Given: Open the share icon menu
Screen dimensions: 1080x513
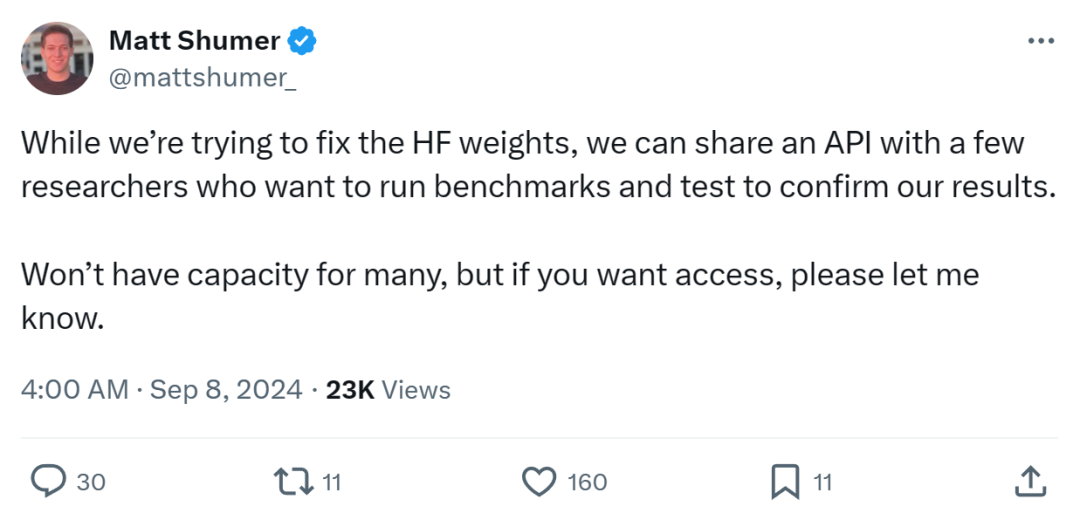Looking at the screenshot, I should tap(1028, 482).
